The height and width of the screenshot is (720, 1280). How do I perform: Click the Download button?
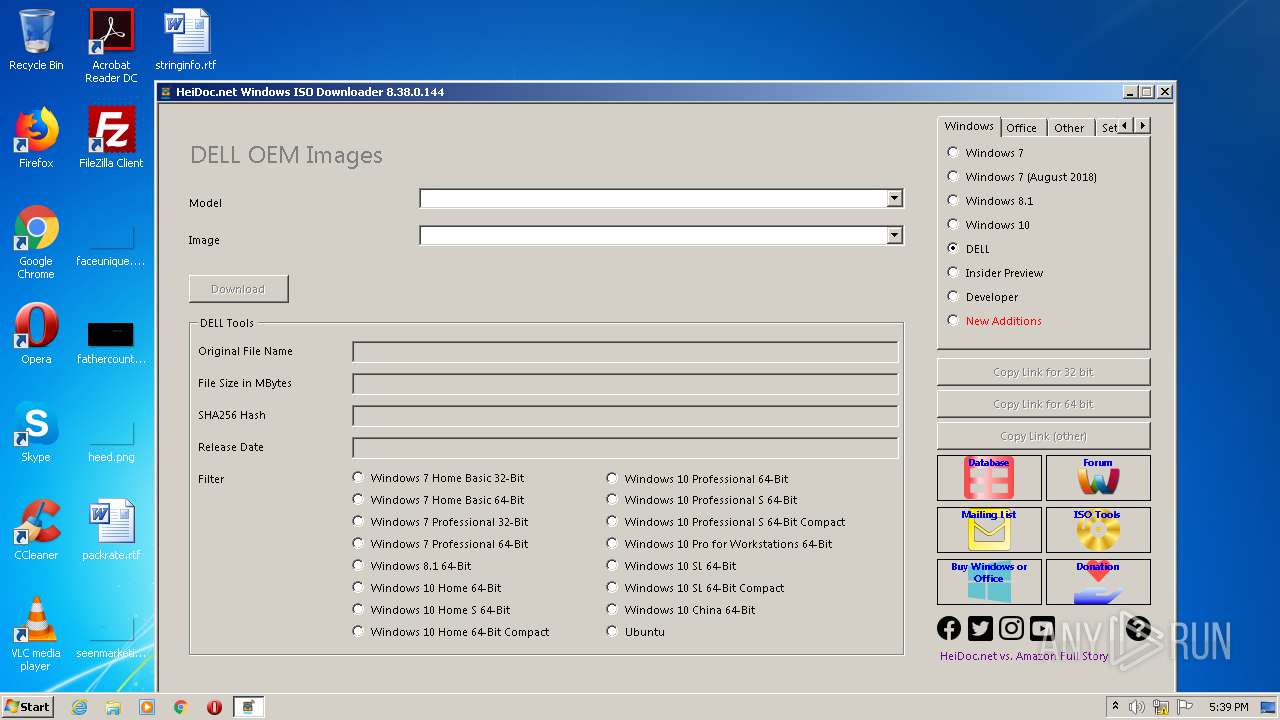click(x=238, y=289)
